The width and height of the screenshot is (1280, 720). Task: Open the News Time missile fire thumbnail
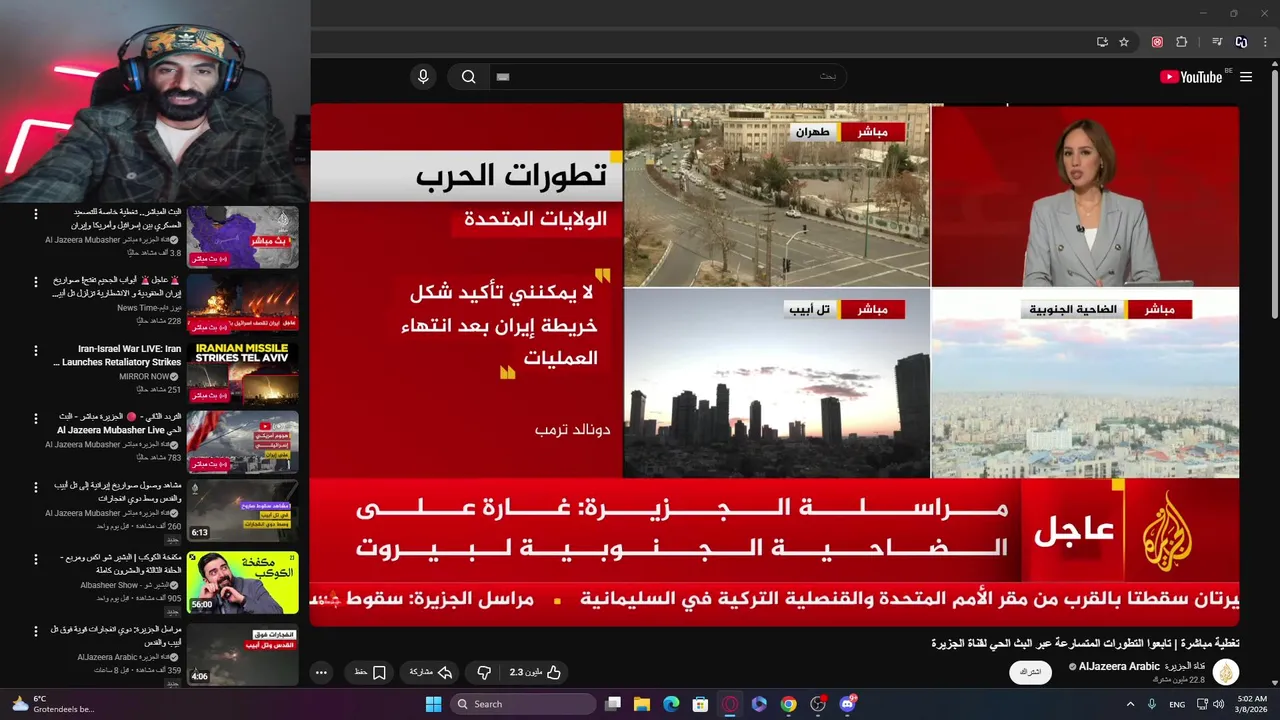[x=243, y=306]
